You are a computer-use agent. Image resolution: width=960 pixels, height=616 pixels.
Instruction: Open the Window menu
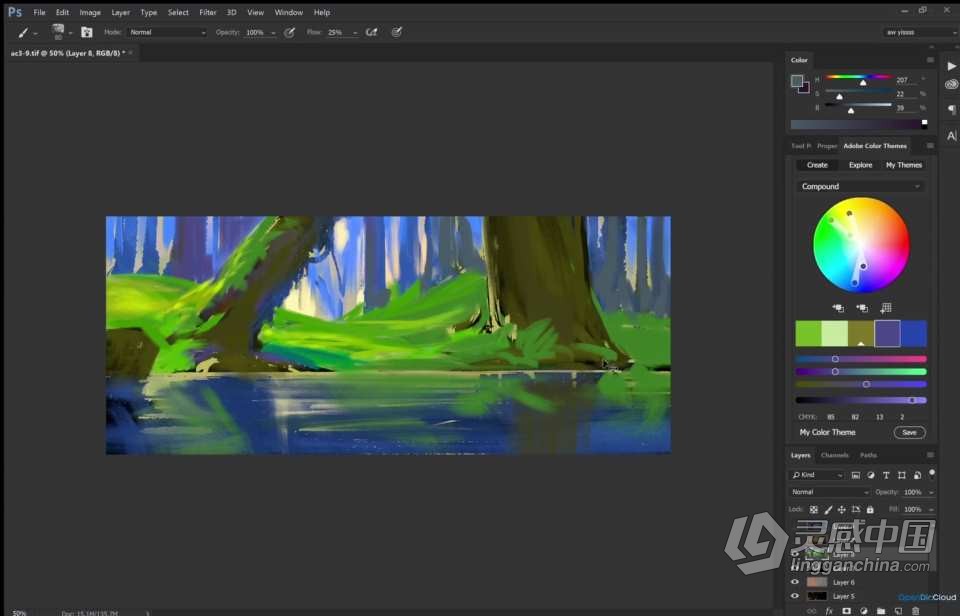pos(288,12)
